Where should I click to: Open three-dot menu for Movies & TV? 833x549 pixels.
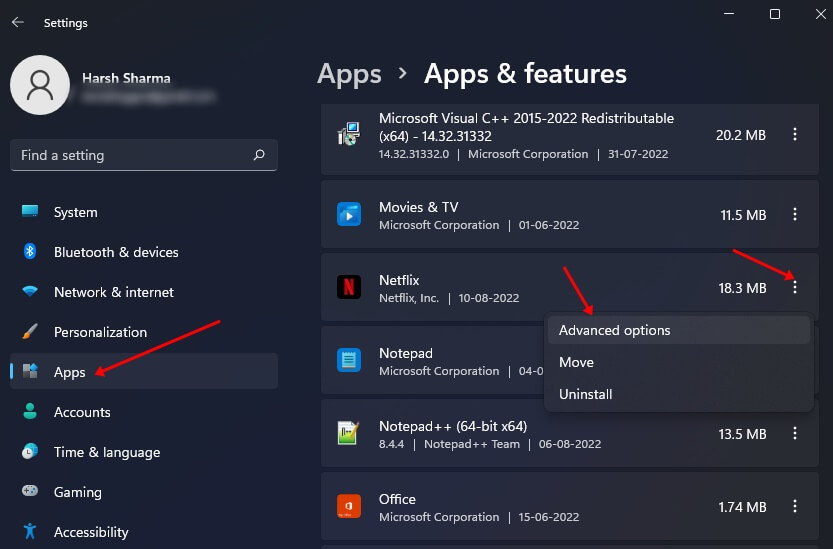click(x=795, y=215)
